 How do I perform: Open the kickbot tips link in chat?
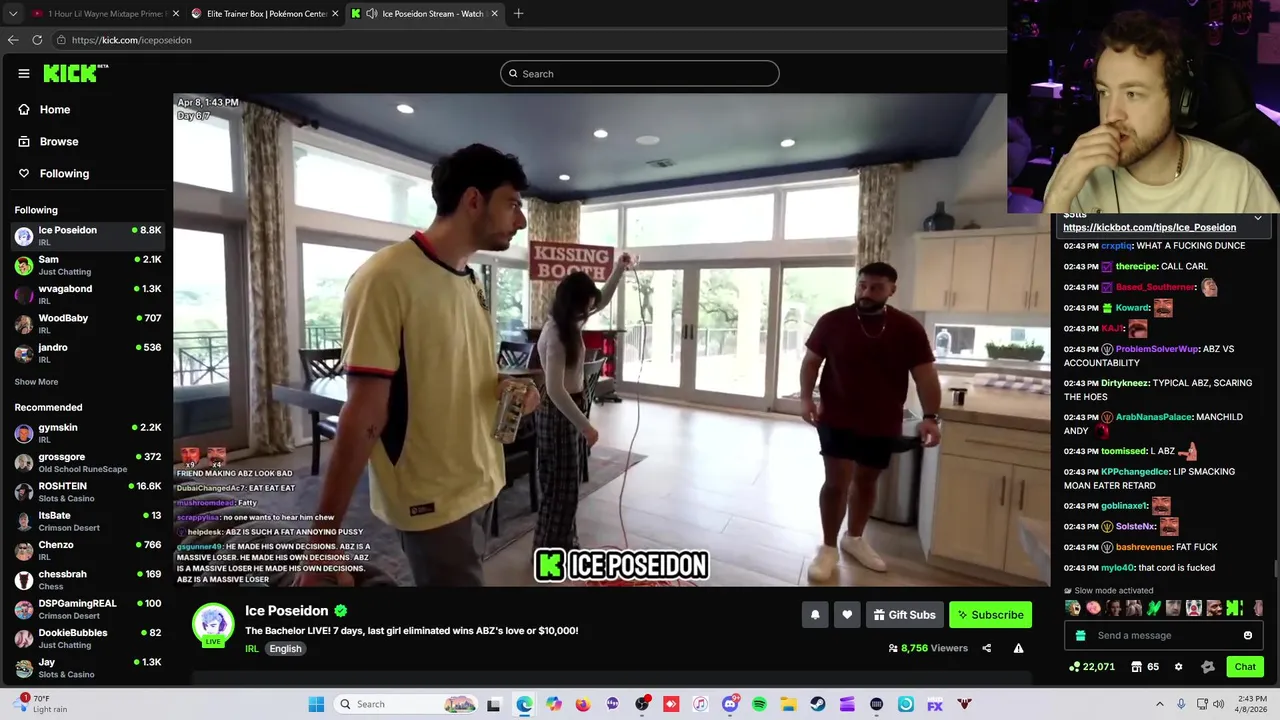(x=1149, y=227)
